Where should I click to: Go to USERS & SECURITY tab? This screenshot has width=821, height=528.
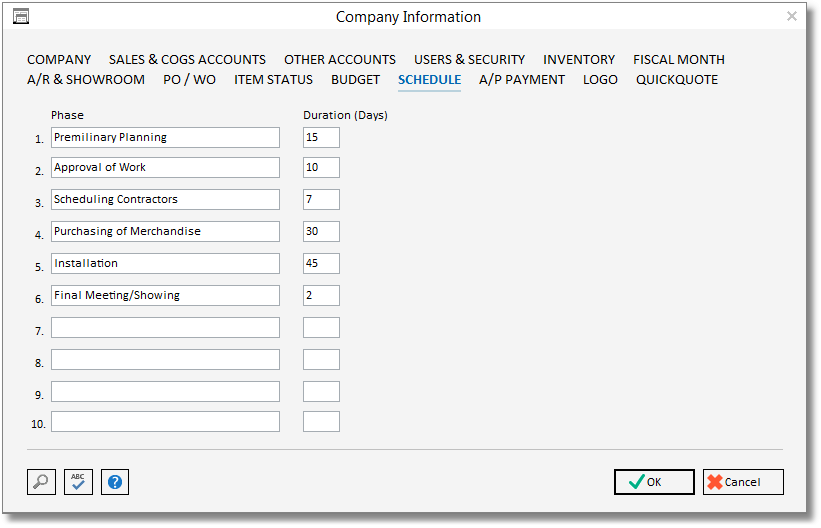(470, 60)
